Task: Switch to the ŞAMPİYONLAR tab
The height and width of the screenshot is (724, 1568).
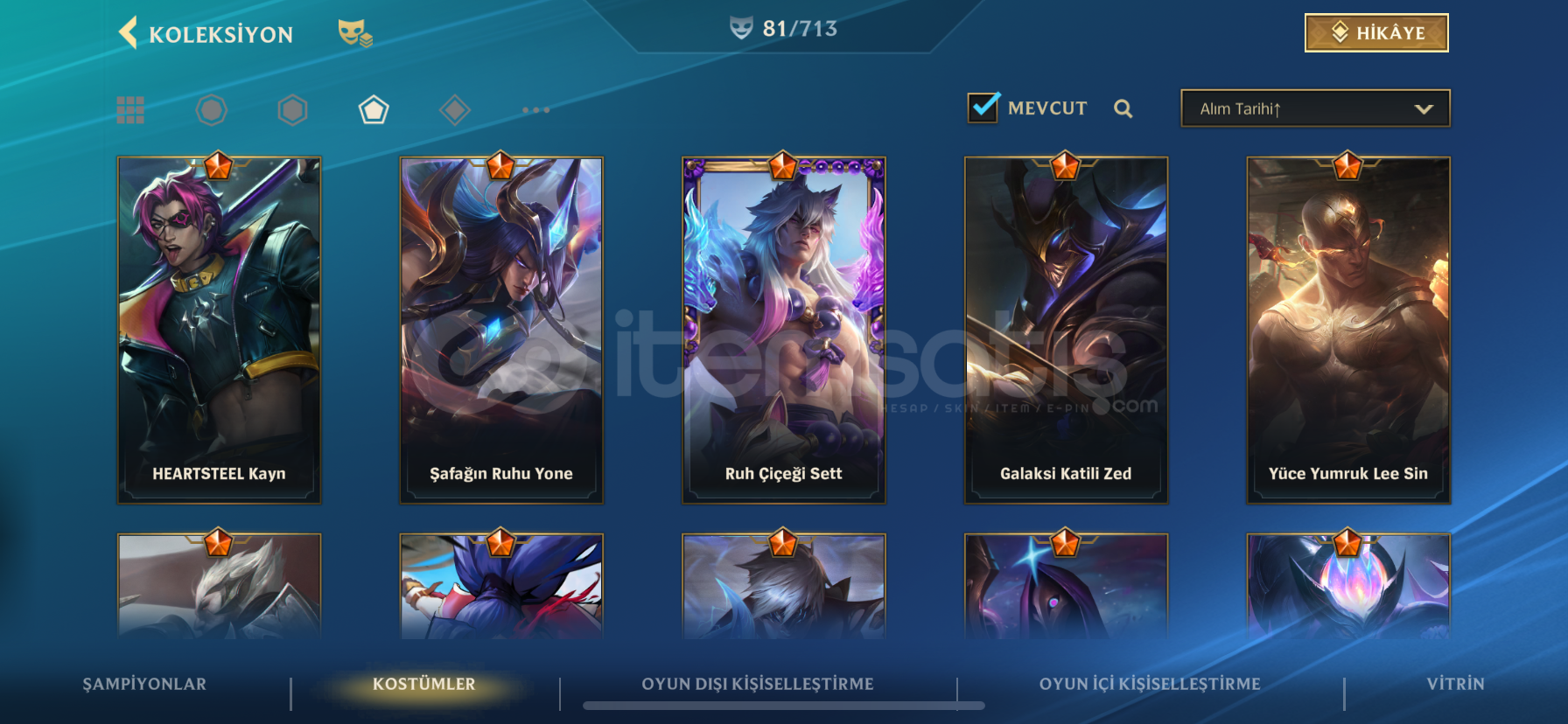Action: pos(144,684)
